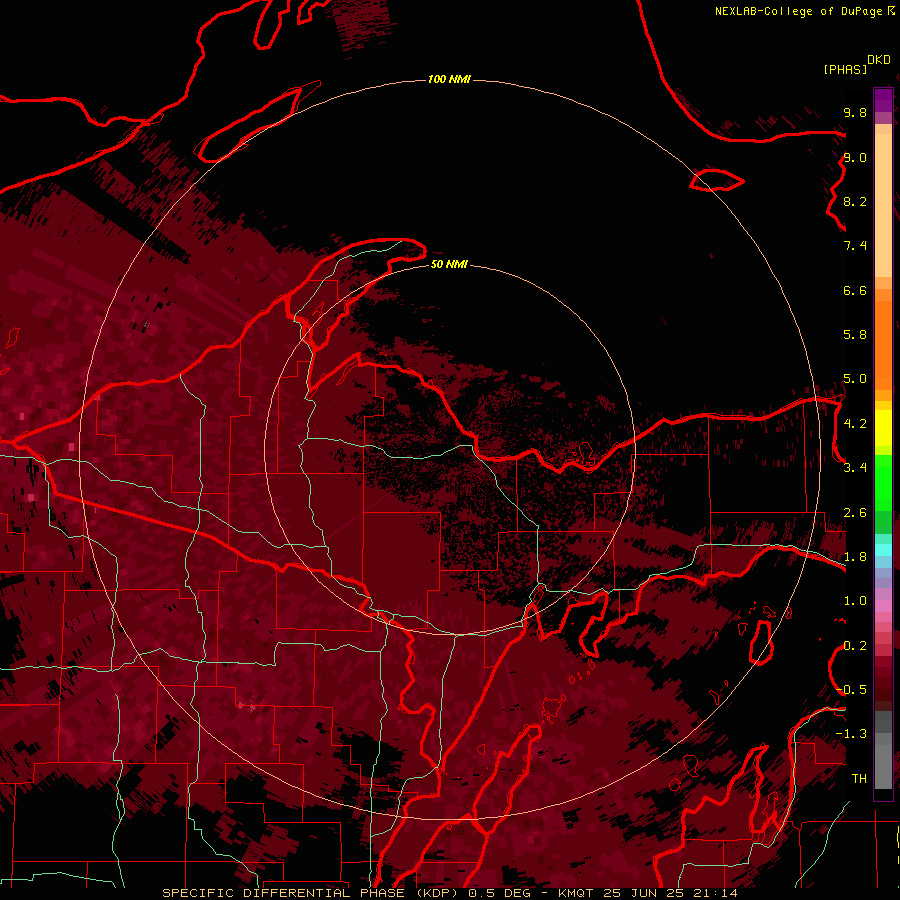Click the DKD label above the color scale
The height and width of the screenshot is (900, 900).
tap(879, 60)
